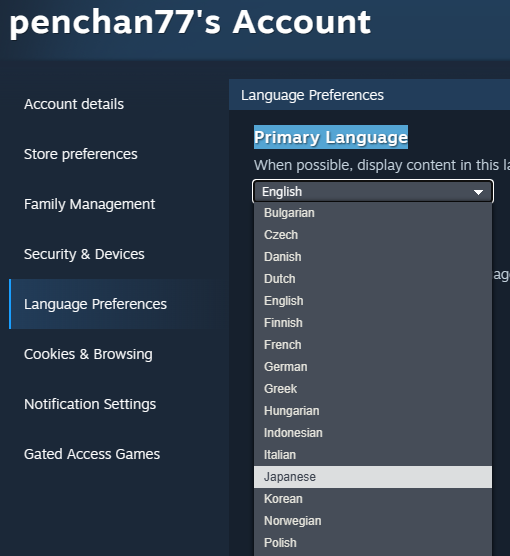Pick Polish from the dropdown list
Screen dimensions: 510x556
(373, 543)
